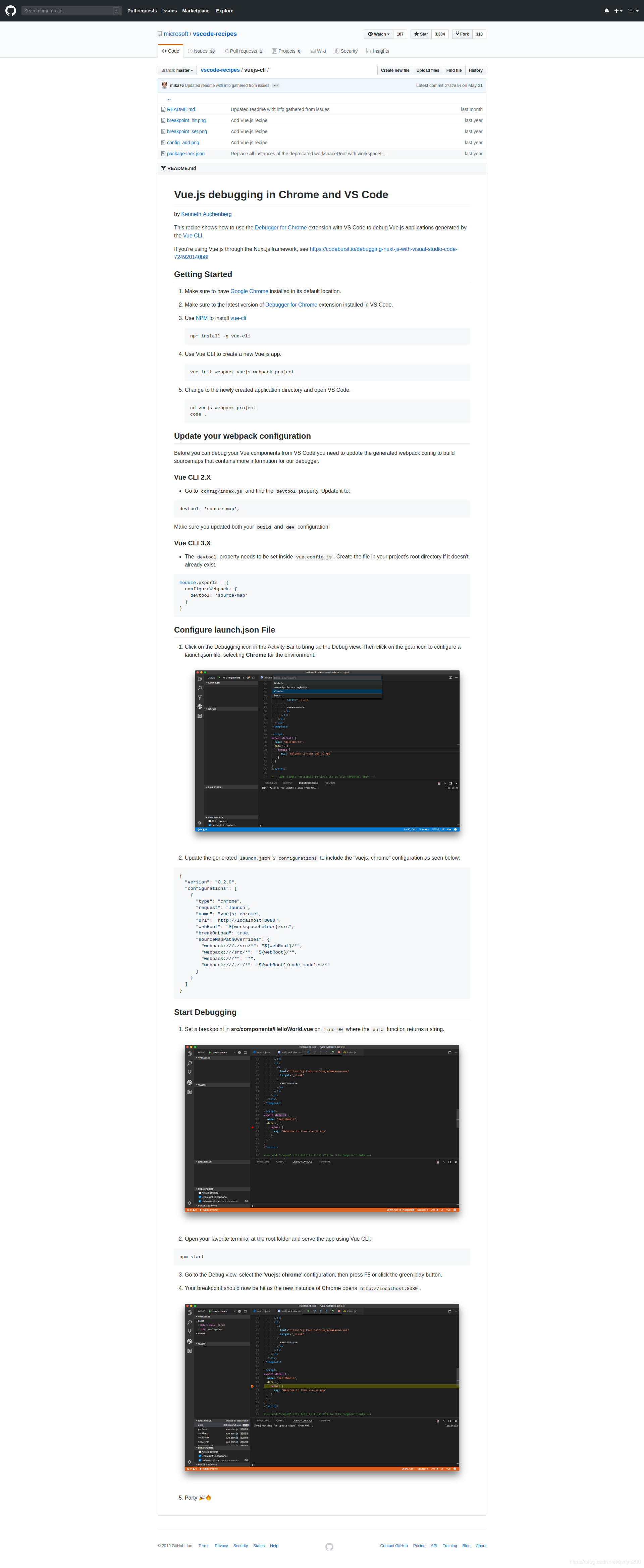The width and height of the screenshot is (644, 1568).
Task: Open Issues in the top navigation
Action: tap(169, 11)
